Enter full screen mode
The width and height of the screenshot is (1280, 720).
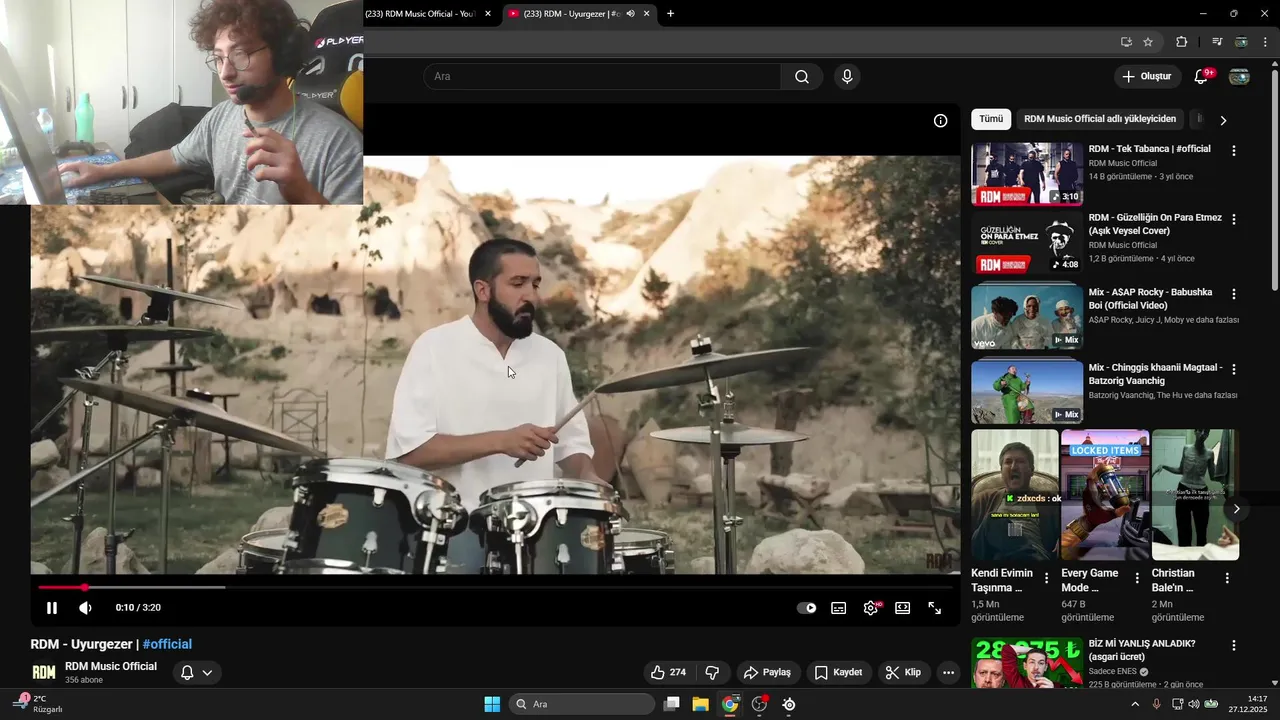click(x=935, y=608)
